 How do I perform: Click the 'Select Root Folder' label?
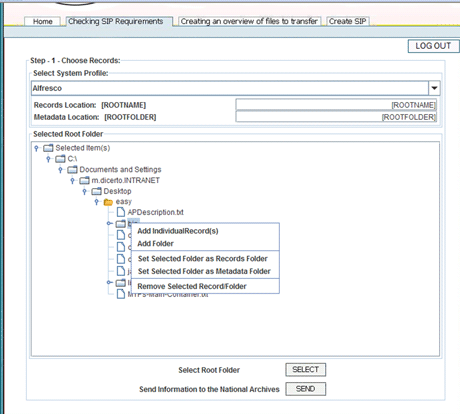click(x=209, y=370)
